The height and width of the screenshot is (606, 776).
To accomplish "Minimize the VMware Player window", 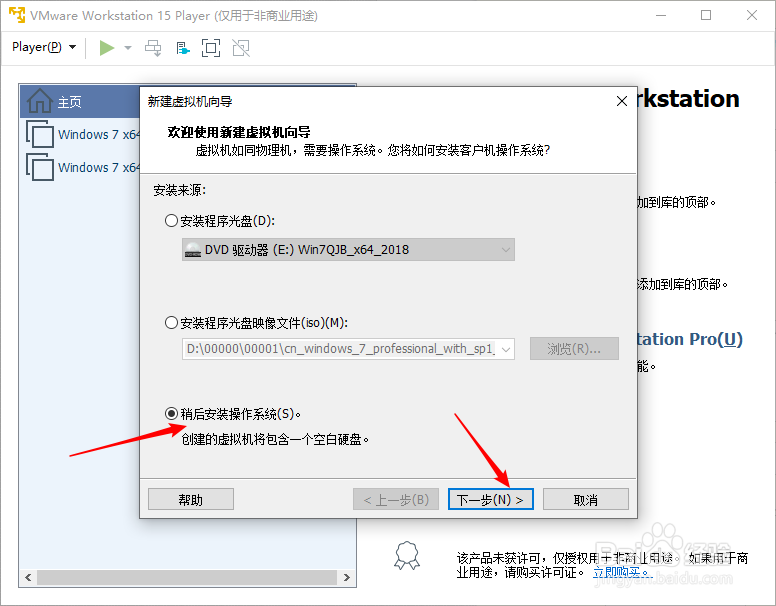I will click(661, 15).
